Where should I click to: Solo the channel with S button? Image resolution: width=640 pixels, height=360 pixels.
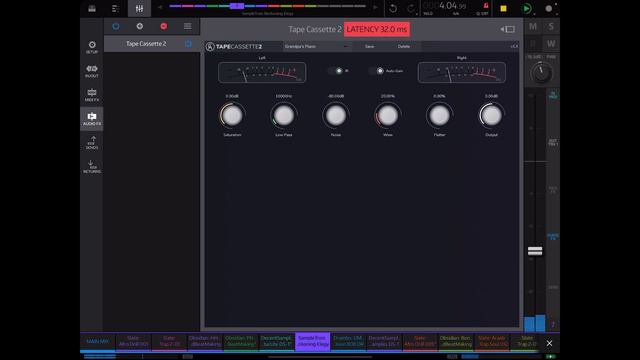point(551,27)
